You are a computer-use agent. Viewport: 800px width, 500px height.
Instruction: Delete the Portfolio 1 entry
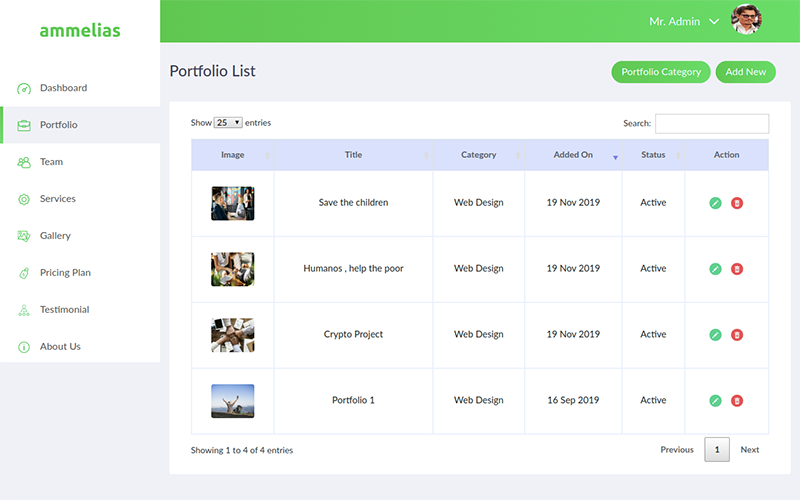[737, 401]
